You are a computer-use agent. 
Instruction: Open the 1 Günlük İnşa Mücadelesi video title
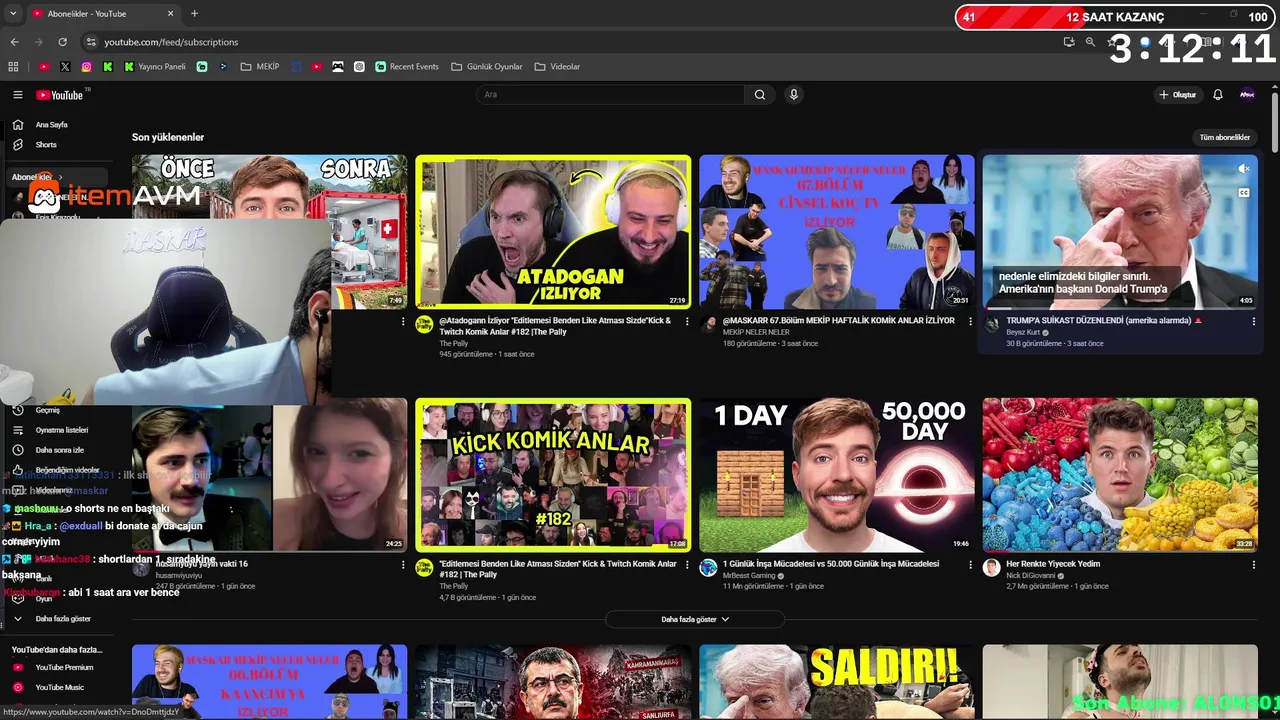tap(831, 564)
